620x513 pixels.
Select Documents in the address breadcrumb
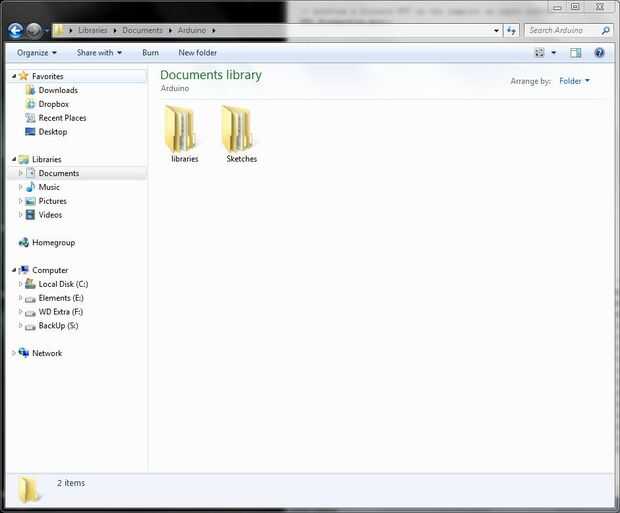point(142,30)
